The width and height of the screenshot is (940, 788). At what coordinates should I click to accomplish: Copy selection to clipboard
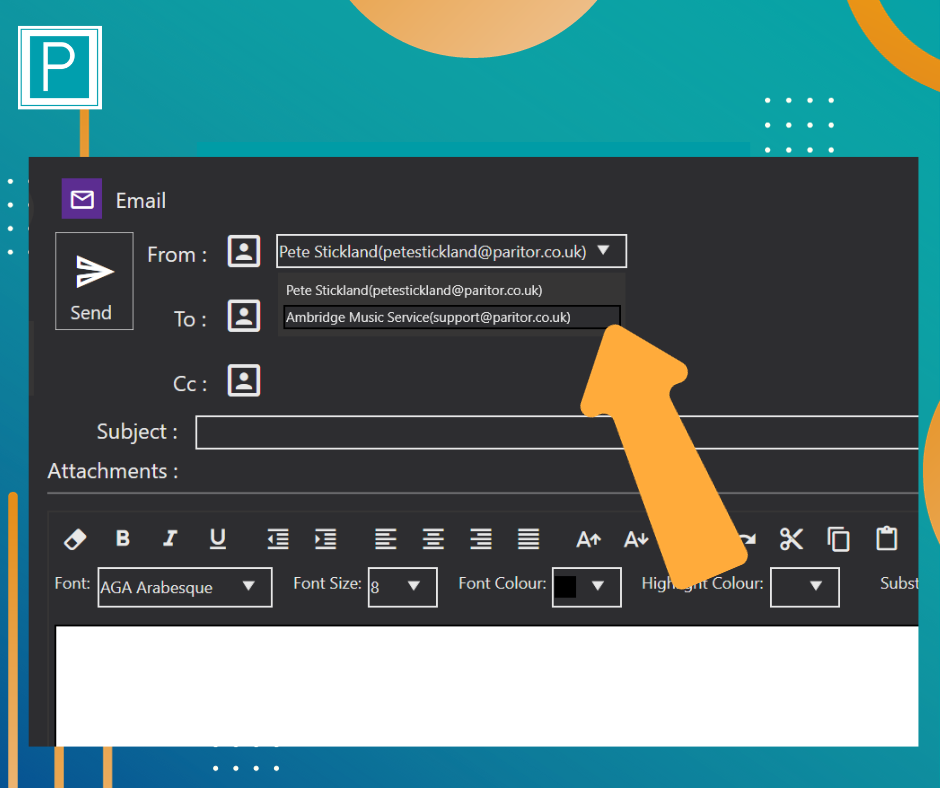pos(839,539)
